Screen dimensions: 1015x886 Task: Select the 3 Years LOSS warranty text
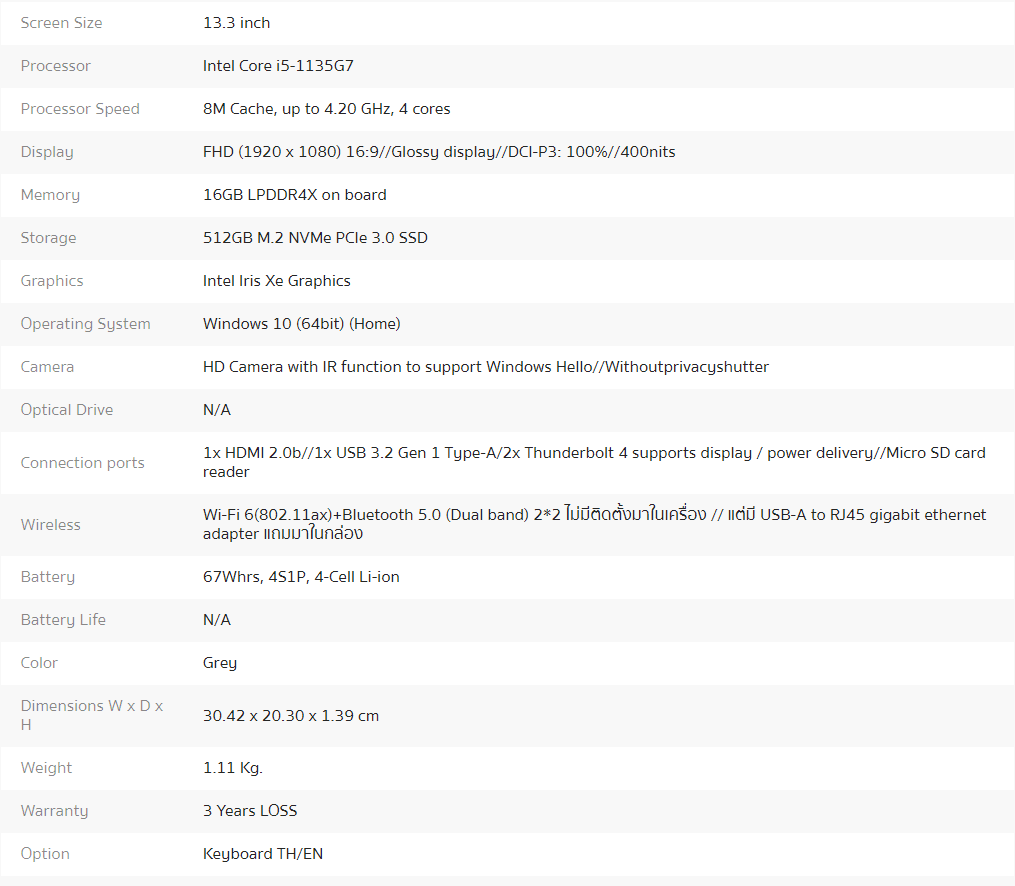[250, 810]
